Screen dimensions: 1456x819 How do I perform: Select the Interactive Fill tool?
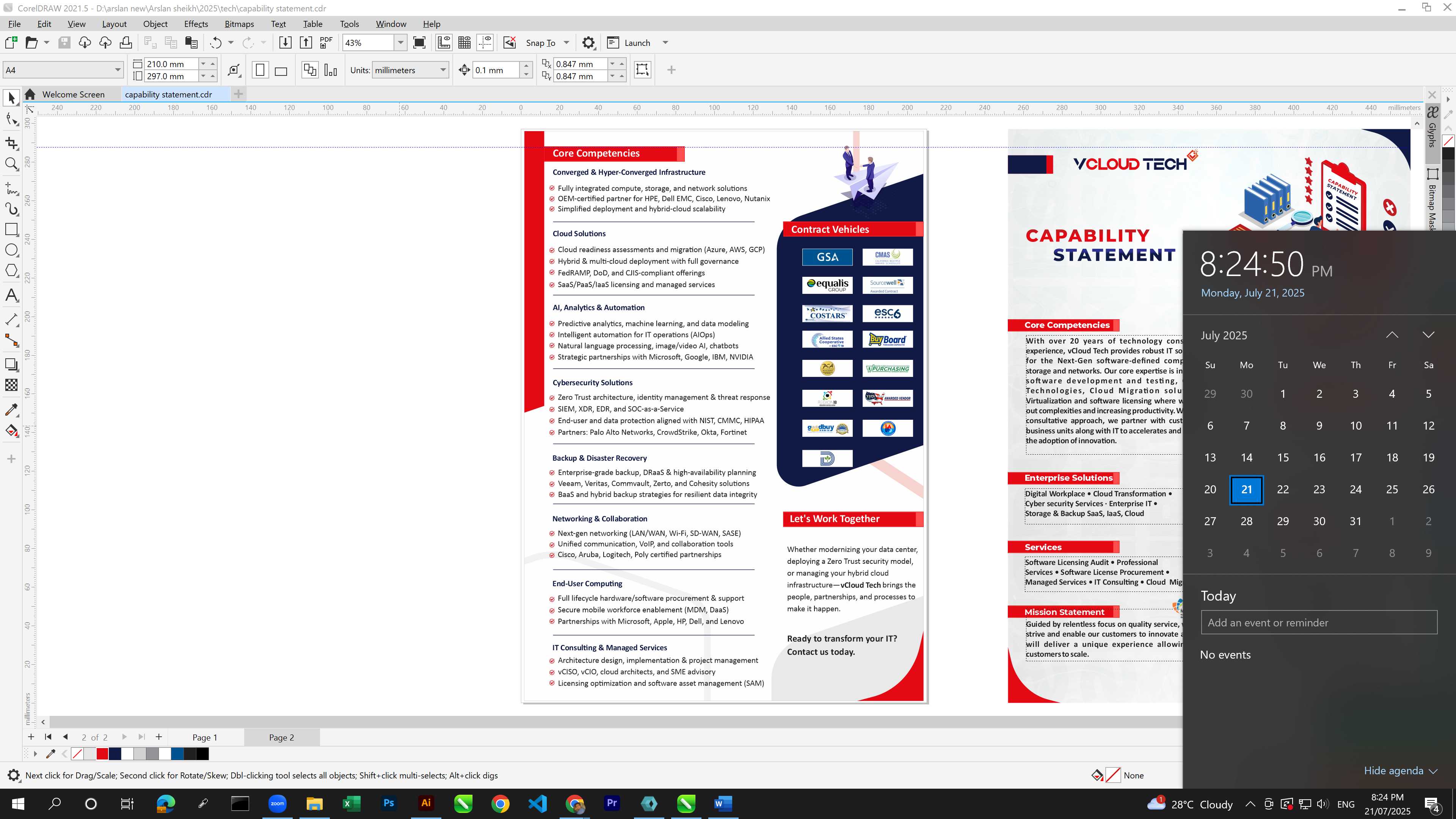click(11, 431)
